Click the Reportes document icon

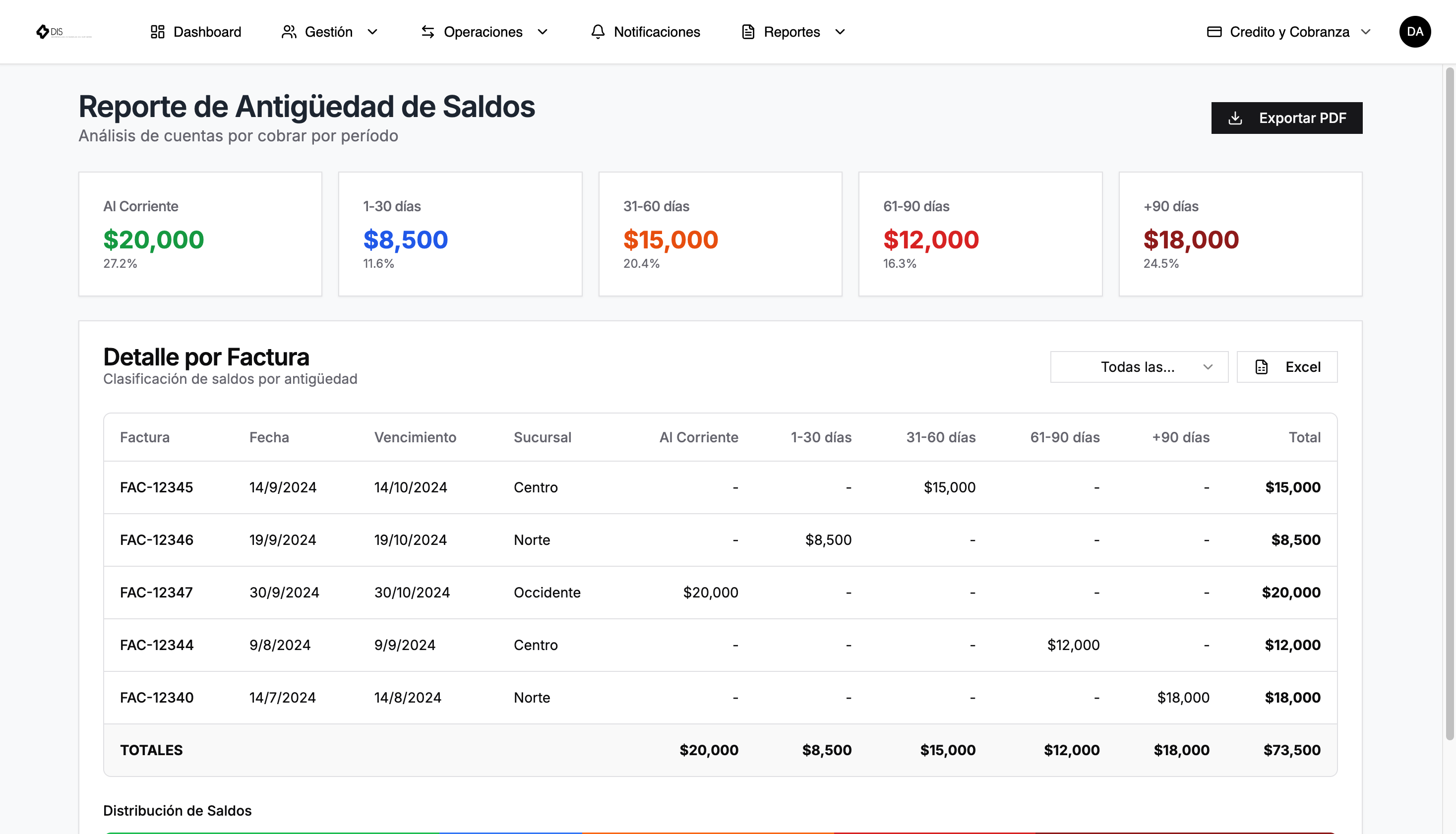pos(748,32)
